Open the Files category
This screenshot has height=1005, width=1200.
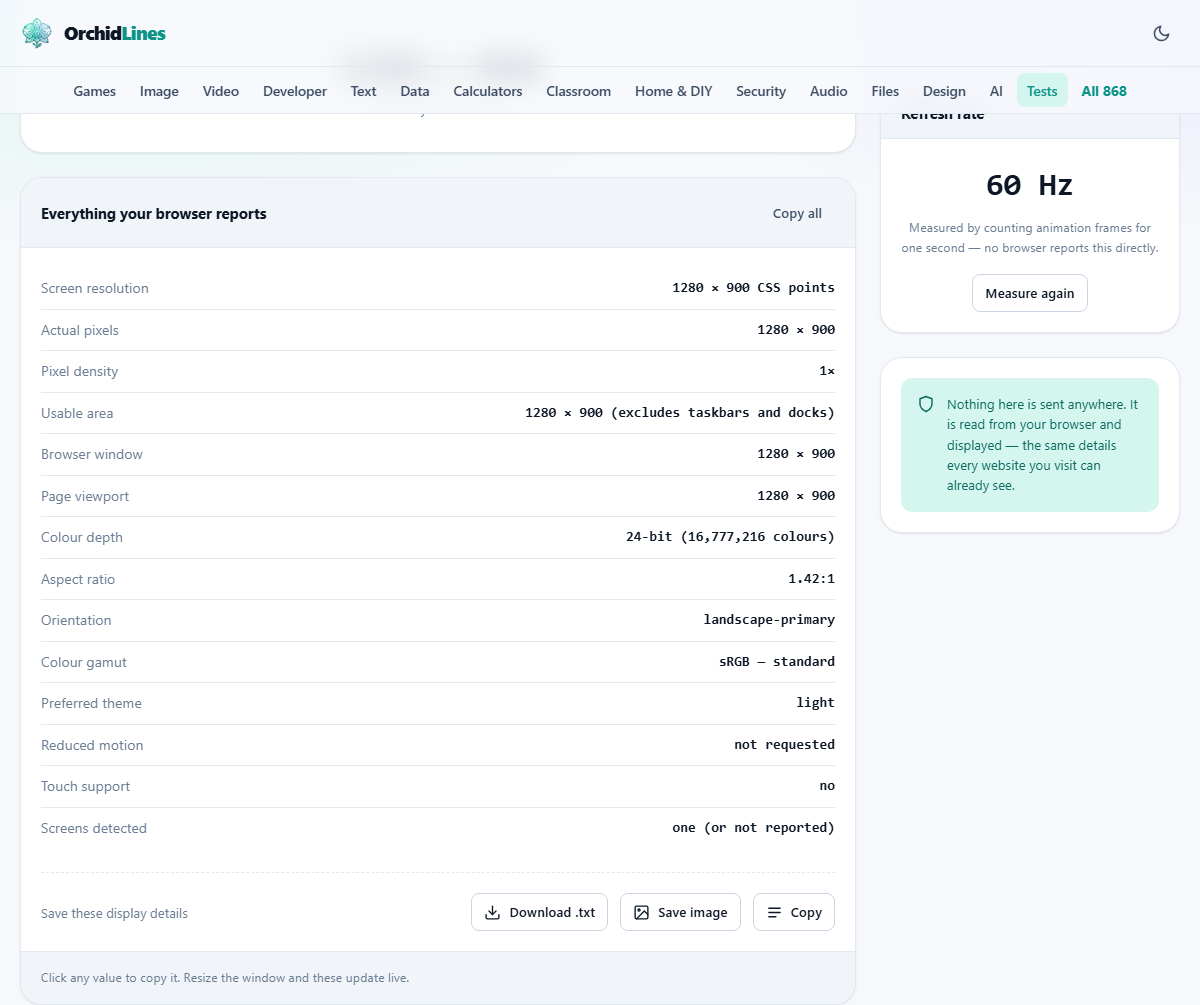tap(885, 91)
